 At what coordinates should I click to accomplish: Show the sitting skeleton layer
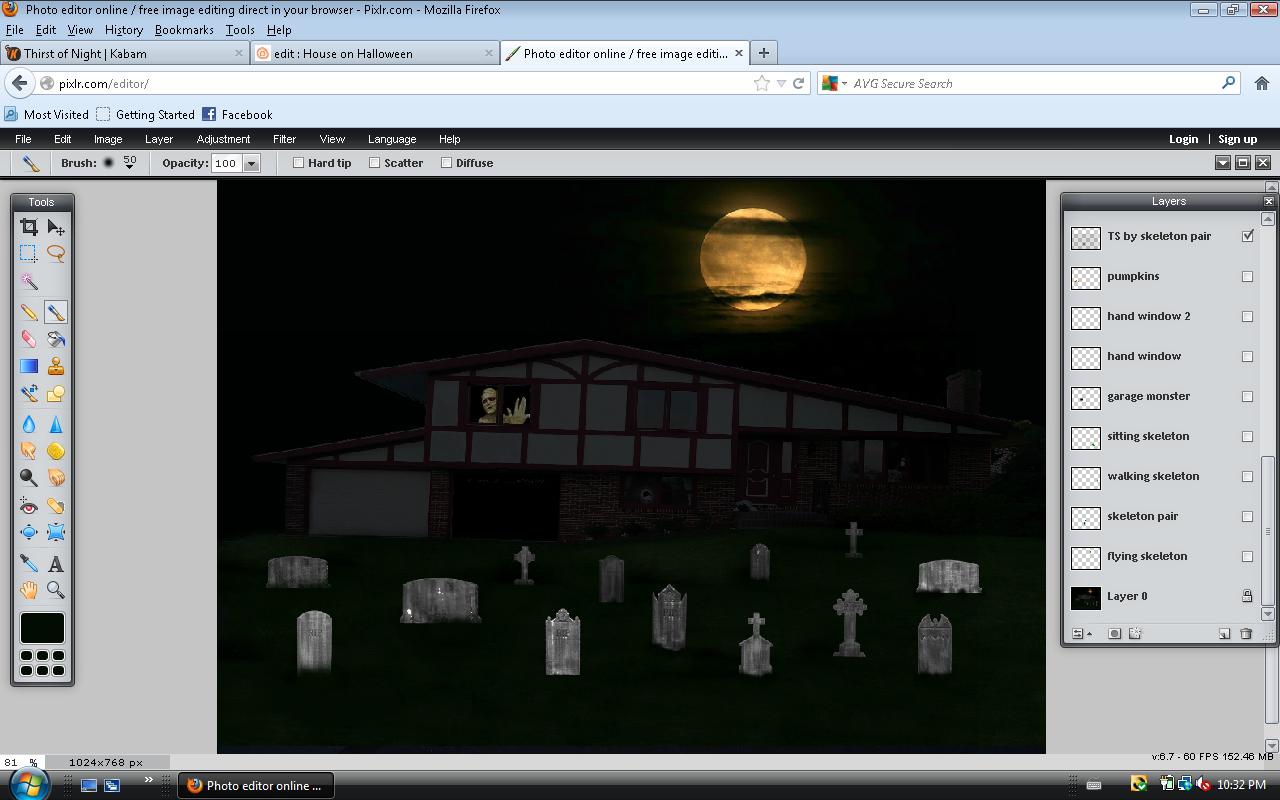pyautogui.click(x=1247, y=436)
